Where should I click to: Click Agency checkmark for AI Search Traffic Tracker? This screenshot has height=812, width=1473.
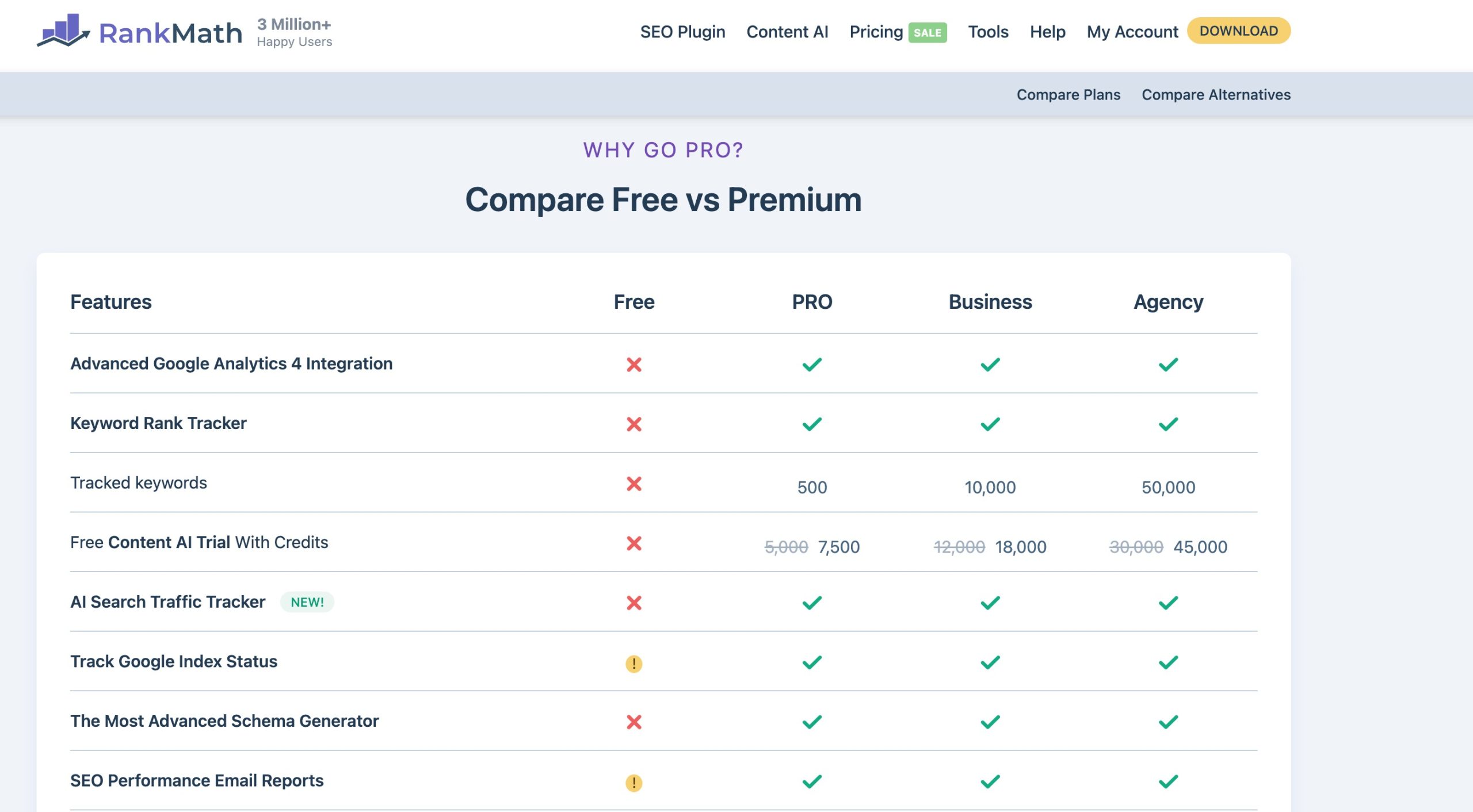[x=1168, y=603]
